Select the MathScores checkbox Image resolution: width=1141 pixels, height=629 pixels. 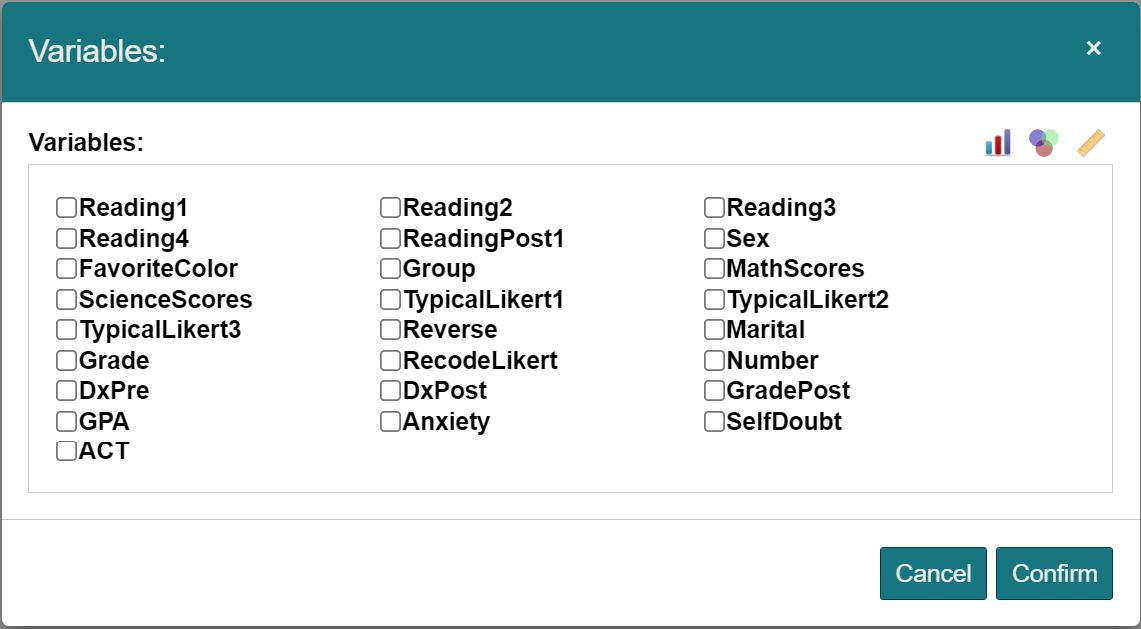coord(714,269)
